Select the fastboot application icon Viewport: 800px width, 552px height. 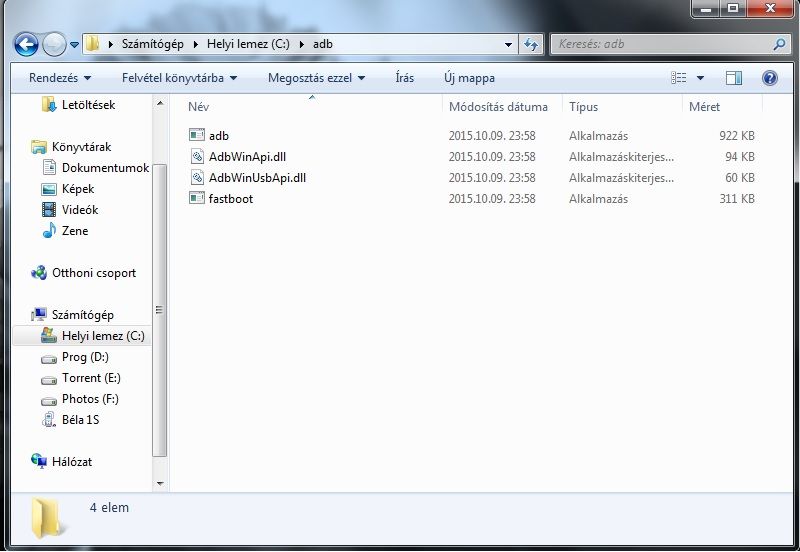(x=197, y=198)
